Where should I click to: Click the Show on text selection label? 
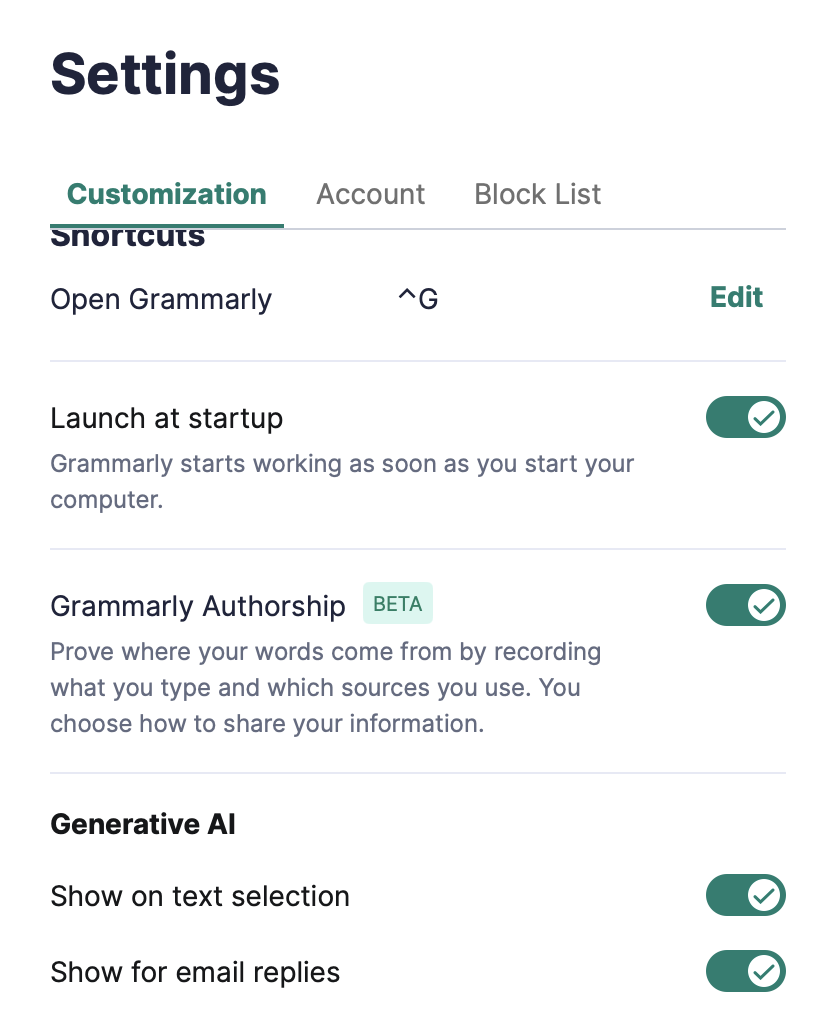(x=200, y=896)
